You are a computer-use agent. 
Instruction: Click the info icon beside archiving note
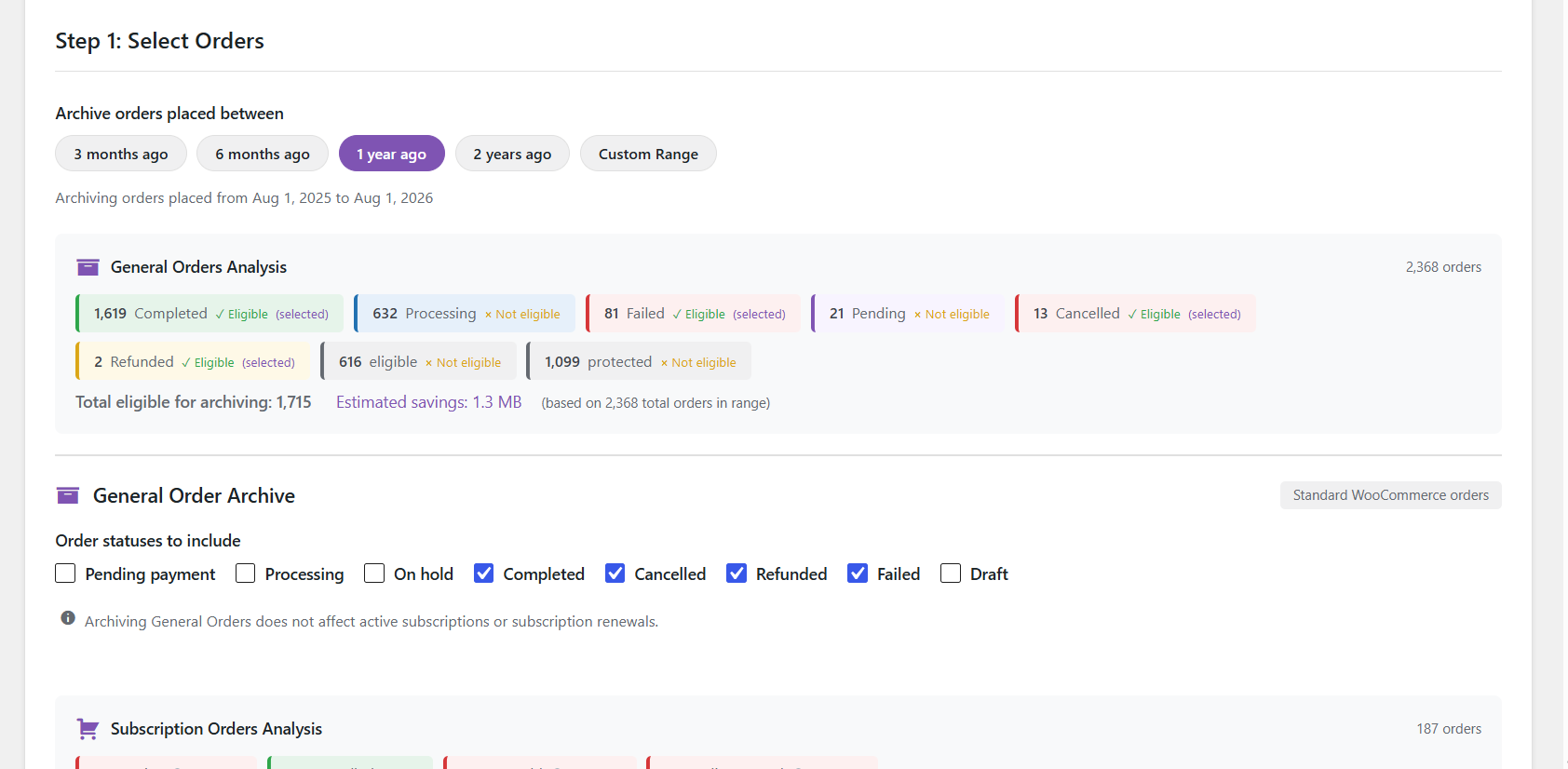click(68, 618)
